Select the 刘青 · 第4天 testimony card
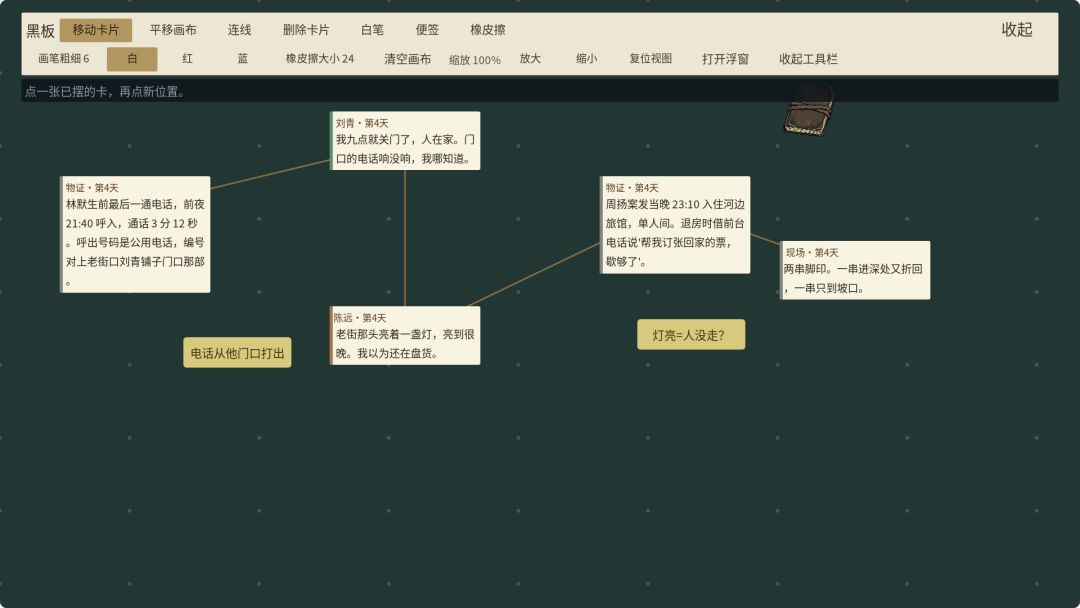 pos(405,140)
